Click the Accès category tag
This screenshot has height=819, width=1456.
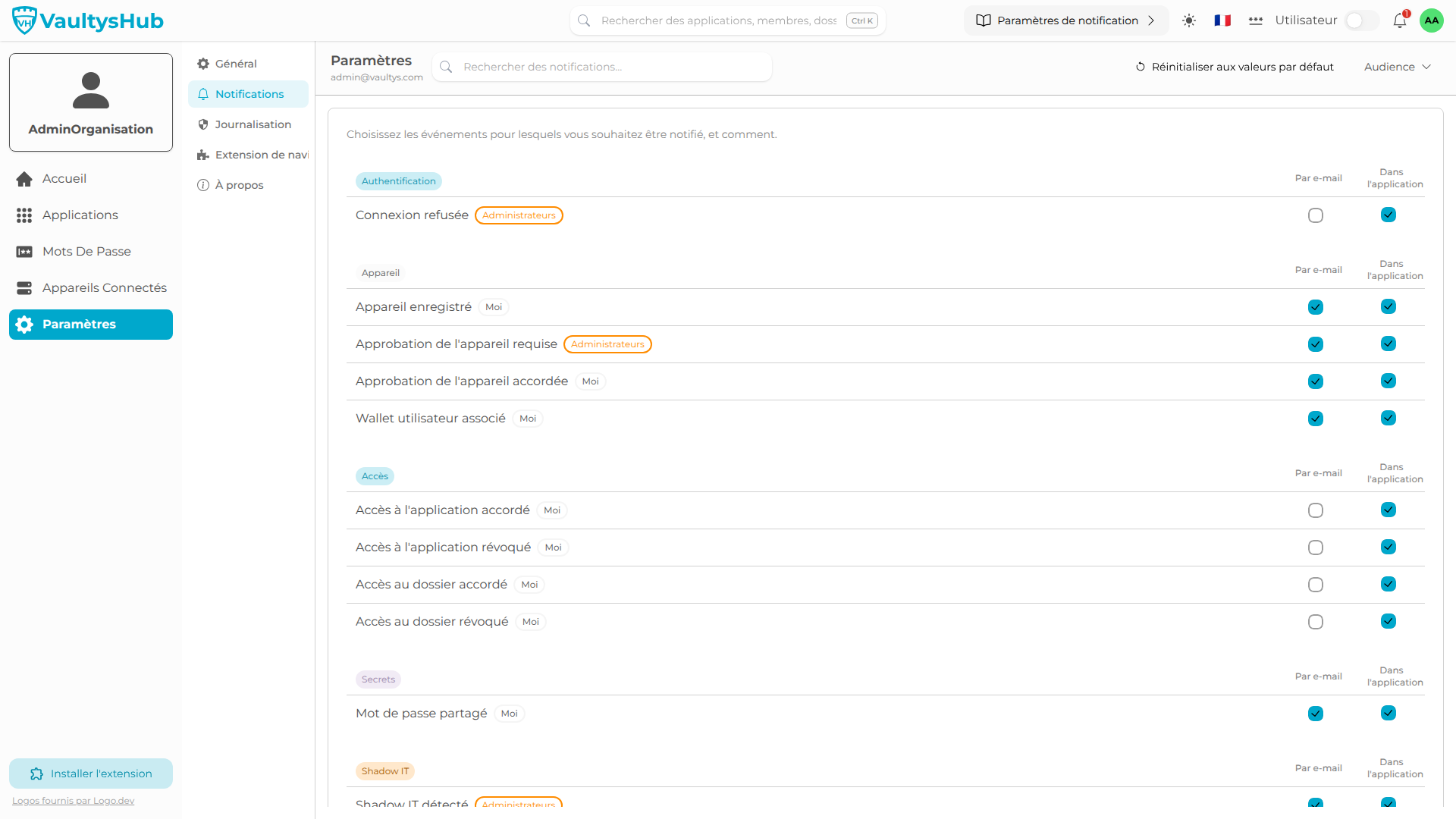tap(375, 476)
